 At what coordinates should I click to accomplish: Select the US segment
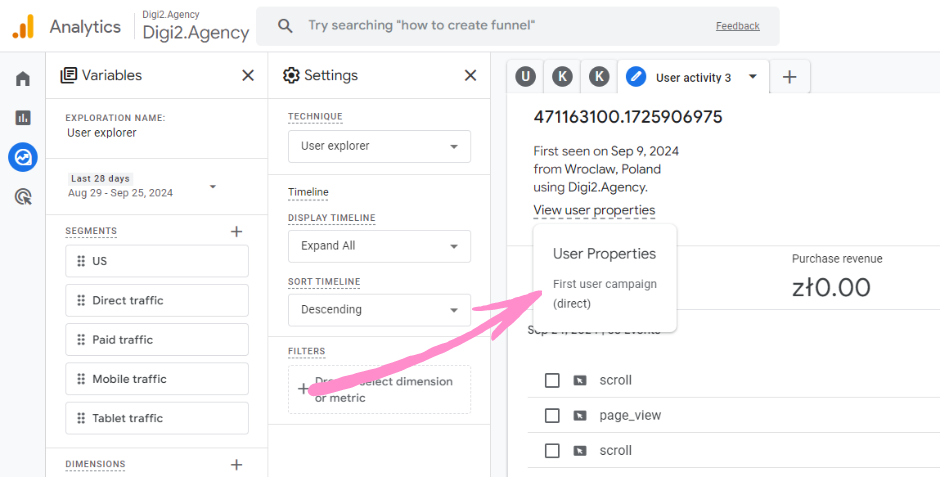(157, 261)
